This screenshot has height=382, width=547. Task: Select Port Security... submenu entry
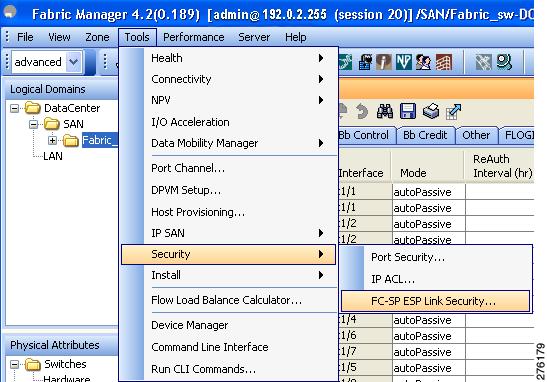[436, 257]
